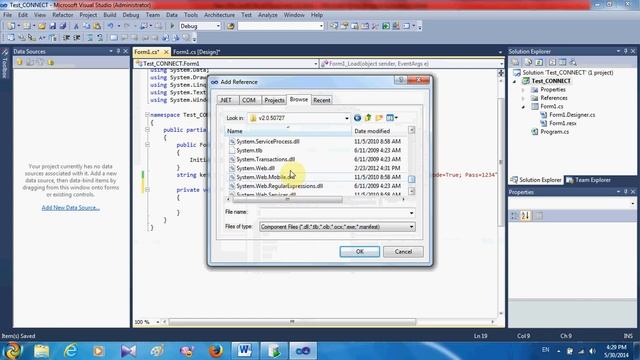The width and height of the screenshot is (640, 360).
Task: Switch to Team Explorer tab
Action: [588, 180]
